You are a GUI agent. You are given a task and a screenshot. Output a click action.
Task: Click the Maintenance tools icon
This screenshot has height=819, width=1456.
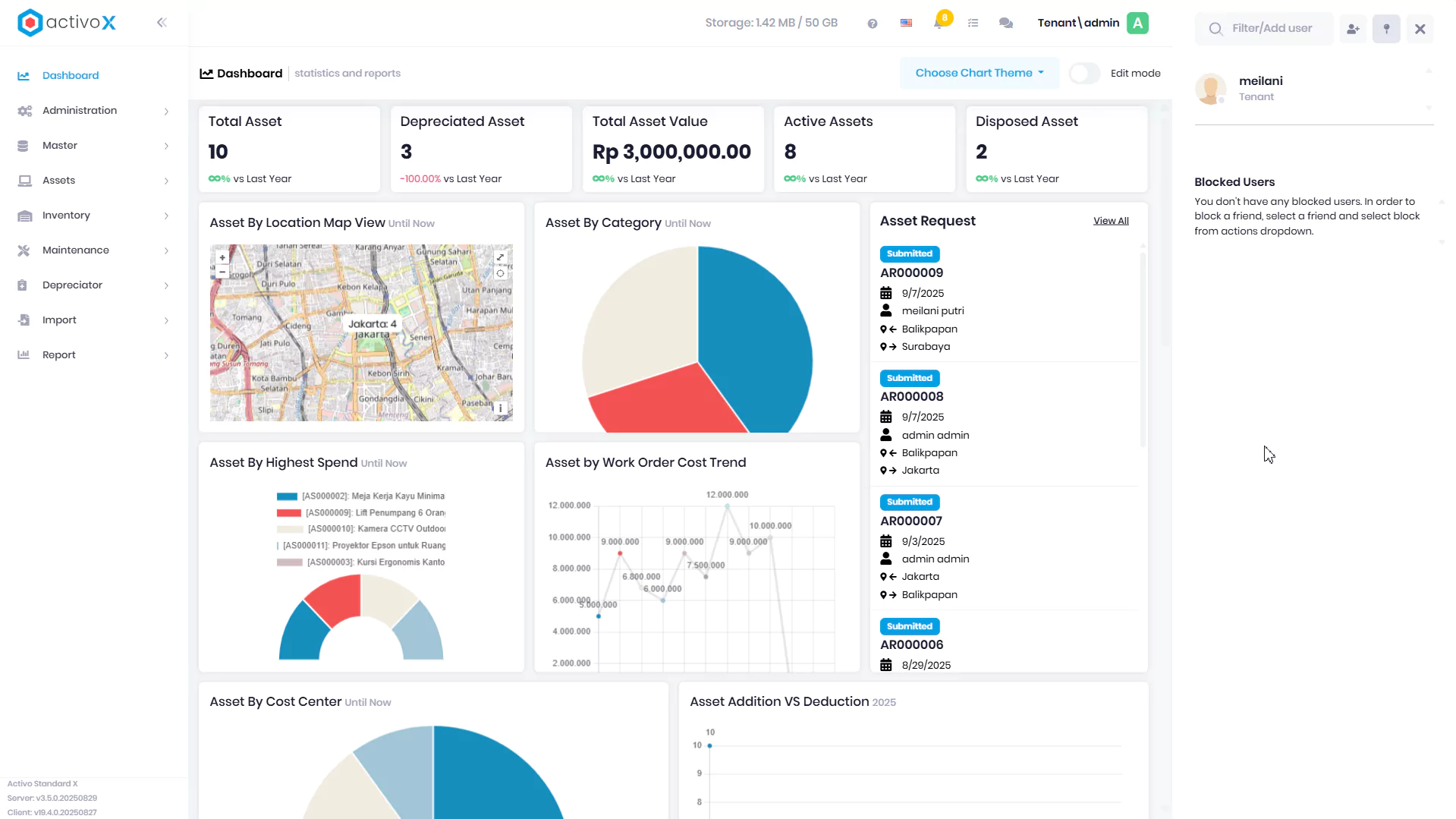[x=24, y=250]
